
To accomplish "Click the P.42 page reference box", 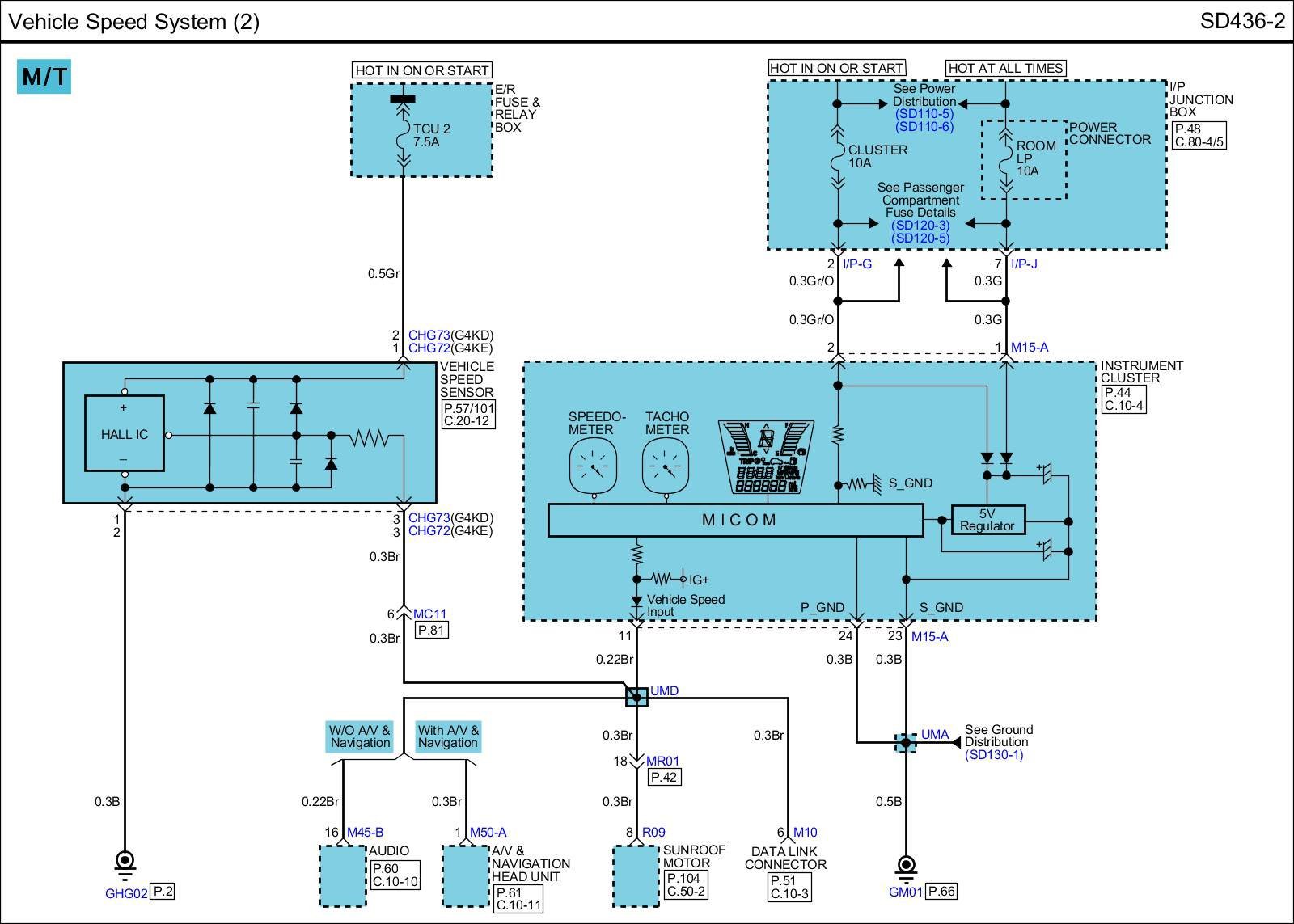I will click(664, 778).
